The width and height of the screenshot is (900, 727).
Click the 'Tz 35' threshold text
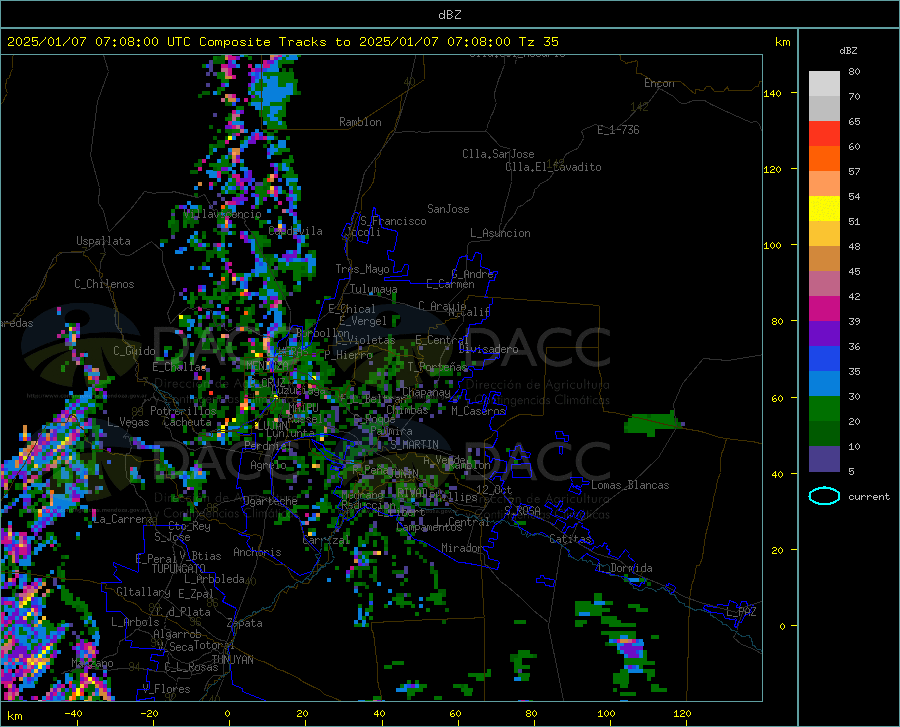coord(538,41)
